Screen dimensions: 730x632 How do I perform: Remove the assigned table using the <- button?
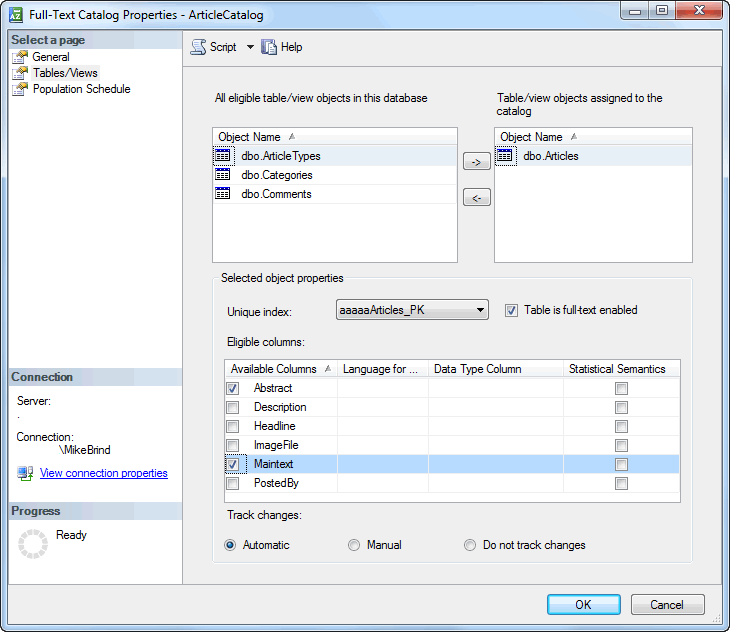(477, 197)
